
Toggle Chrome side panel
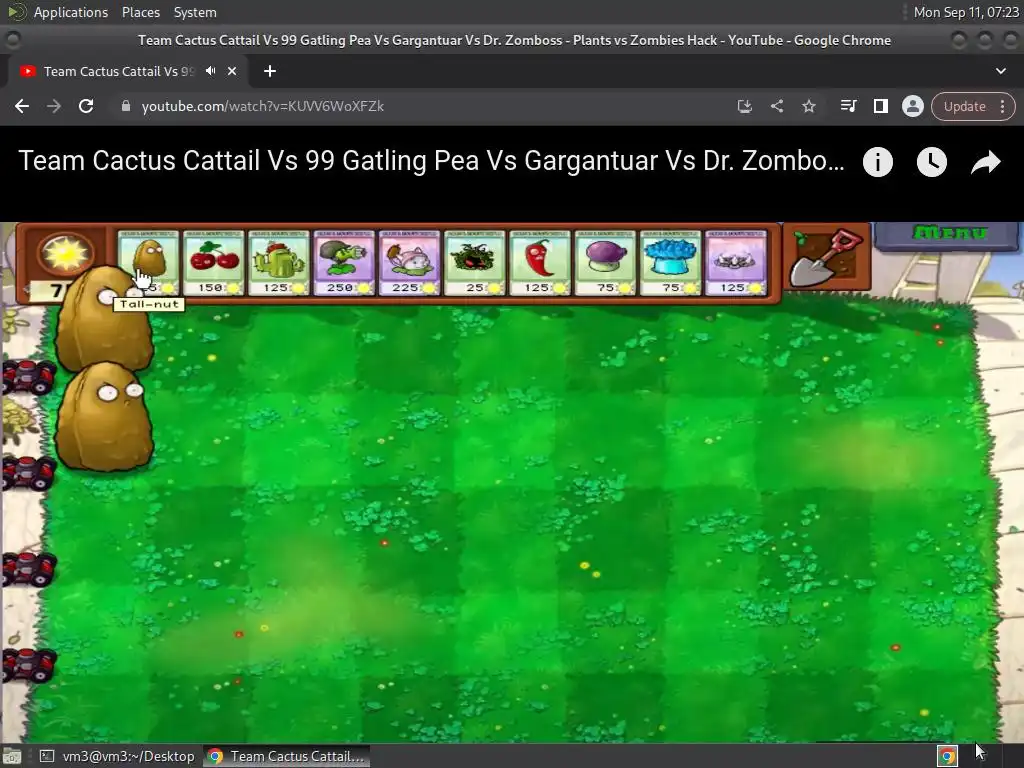click(x=880, y=106)
